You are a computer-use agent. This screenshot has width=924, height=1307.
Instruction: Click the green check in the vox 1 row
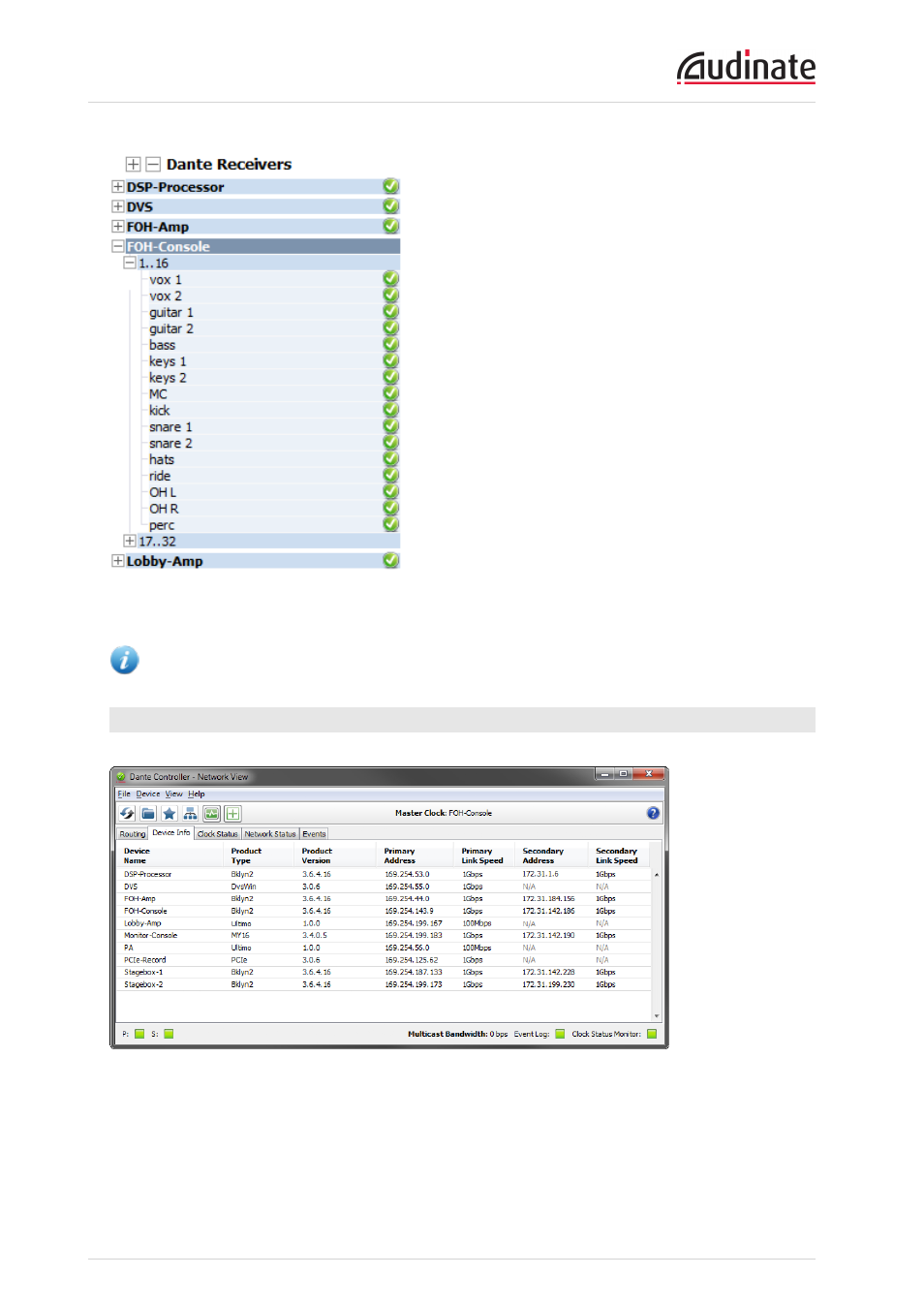[390, 279]
